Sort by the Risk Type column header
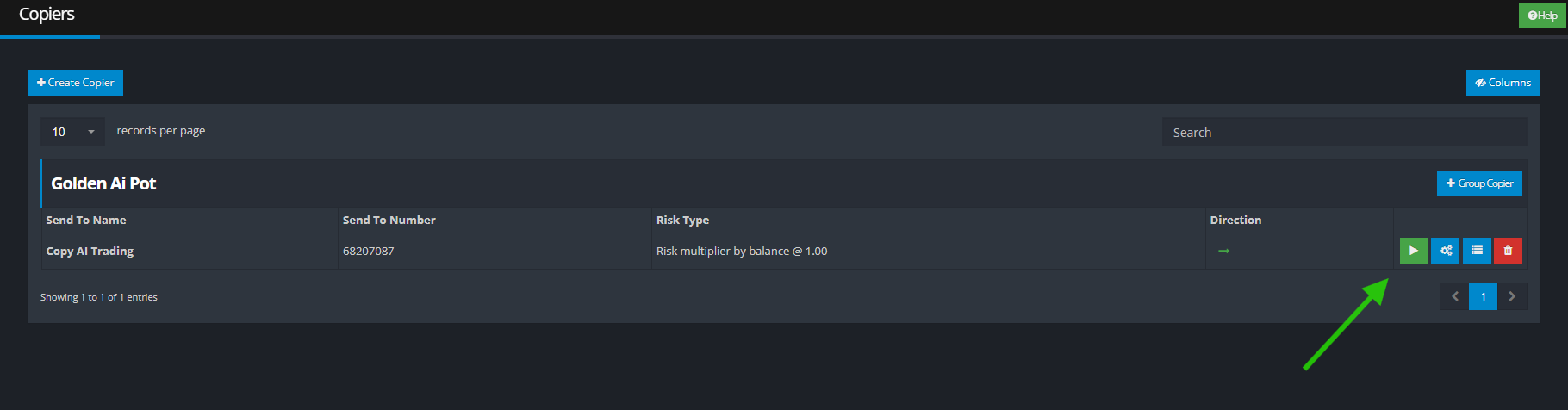Image resolution: width=1568 pixels, height=410 pixels. click(682, 220)
